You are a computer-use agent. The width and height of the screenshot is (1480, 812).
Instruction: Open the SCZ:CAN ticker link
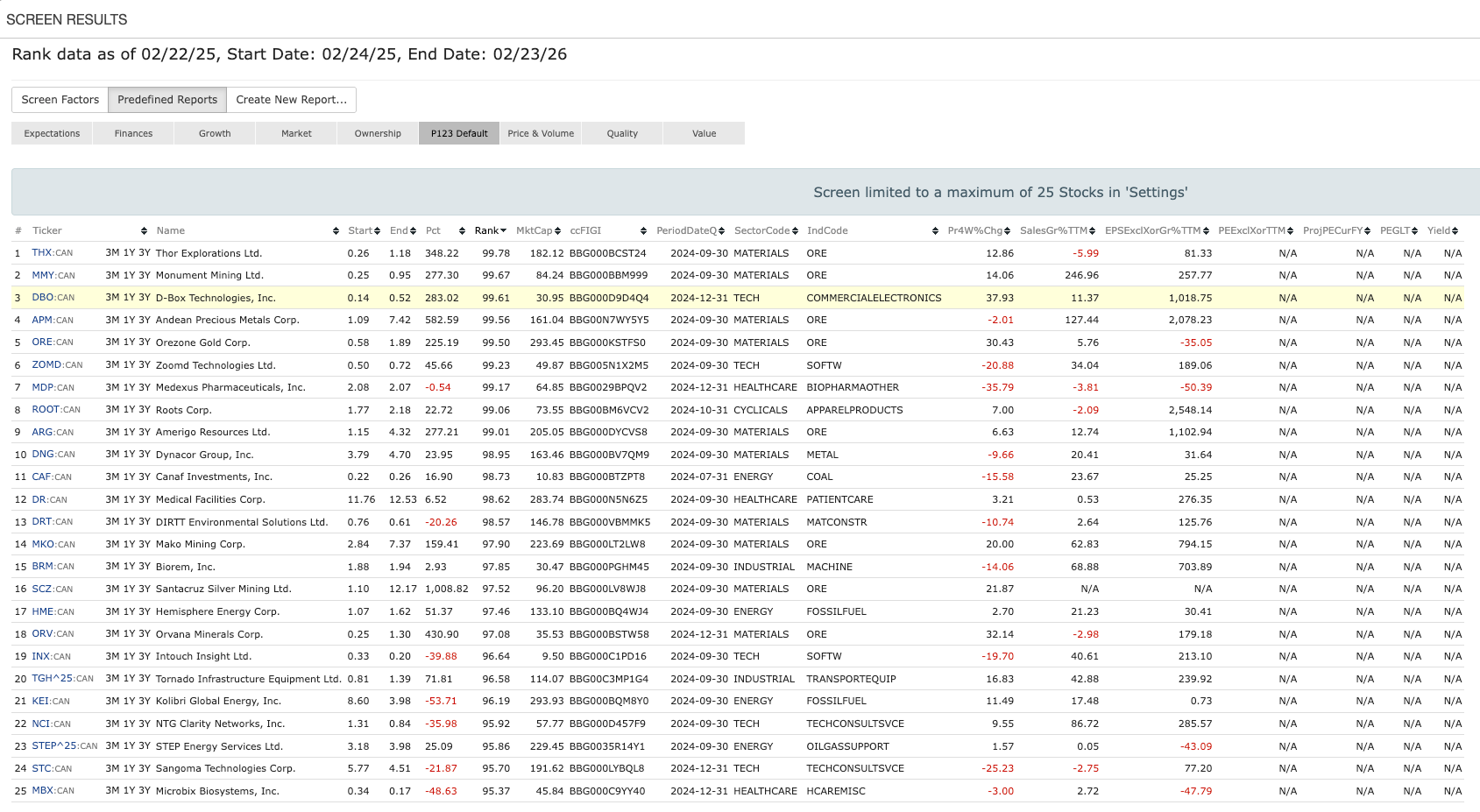point(53,590)
